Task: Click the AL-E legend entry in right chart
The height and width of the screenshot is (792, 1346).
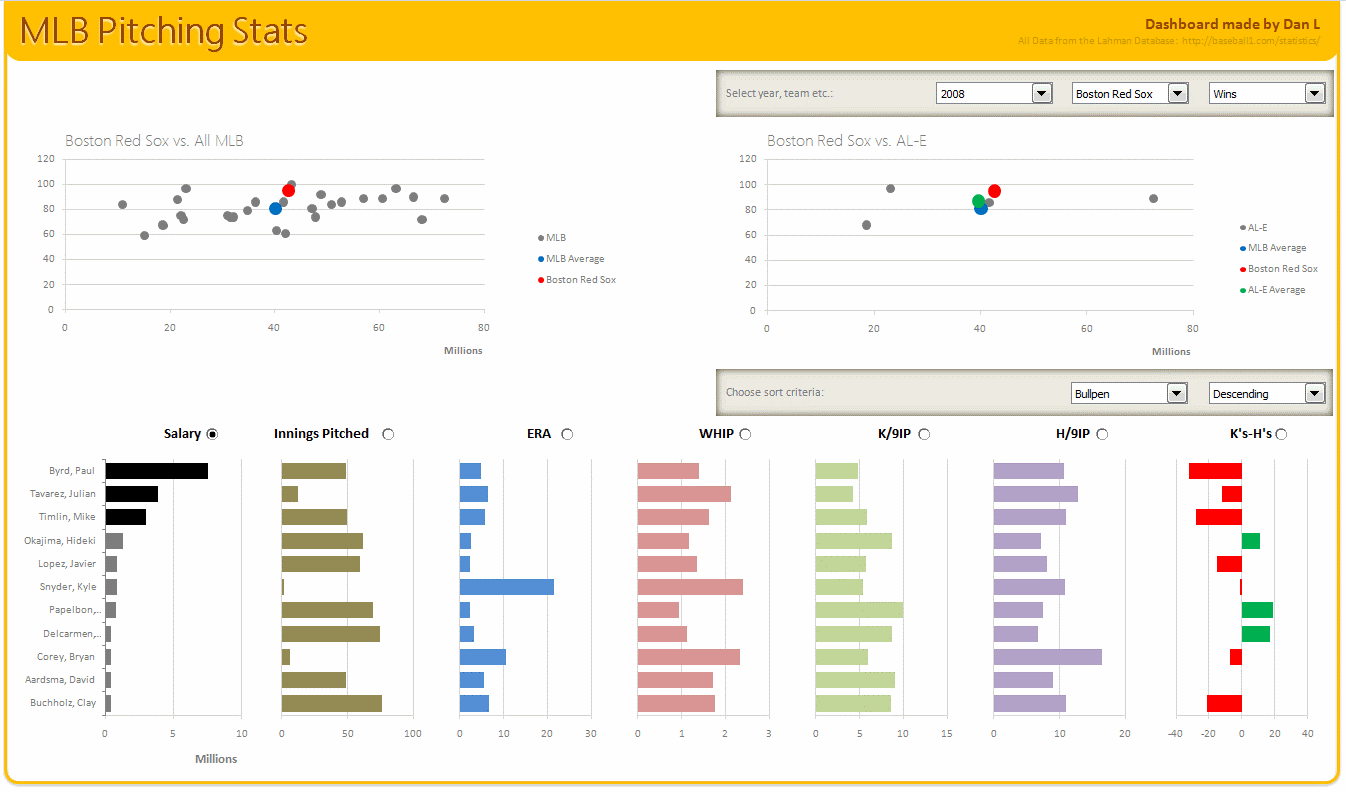Action: pyautogui.click(x=1253, y=228)
